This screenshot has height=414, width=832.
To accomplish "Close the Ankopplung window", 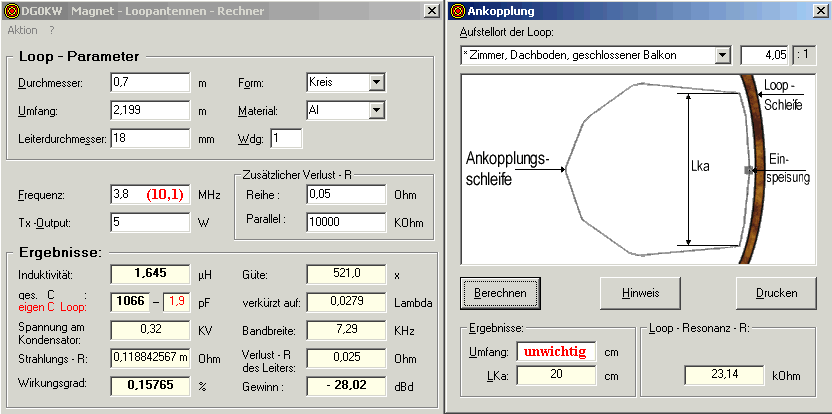I will [820, 11].
